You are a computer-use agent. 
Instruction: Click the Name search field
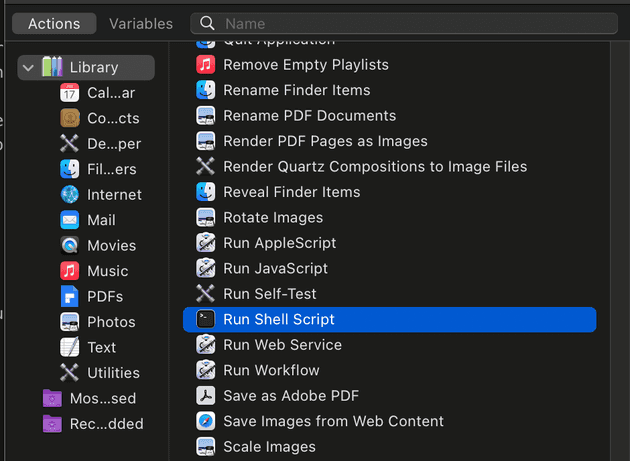click(x=404, y=24)
